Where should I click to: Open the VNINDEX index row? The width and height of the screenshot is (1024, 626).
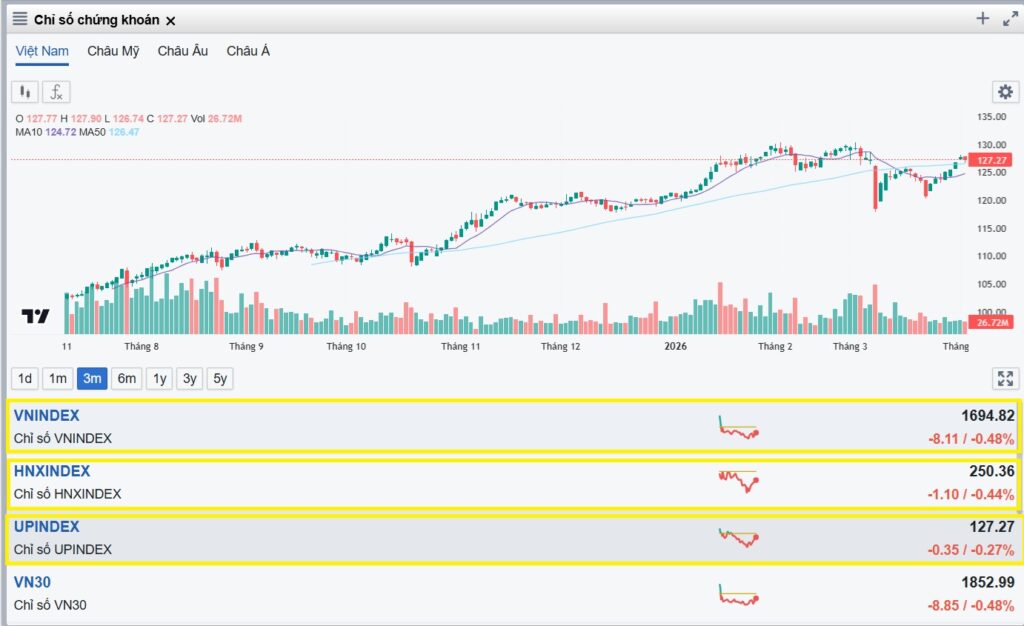(x=515, y=426)
